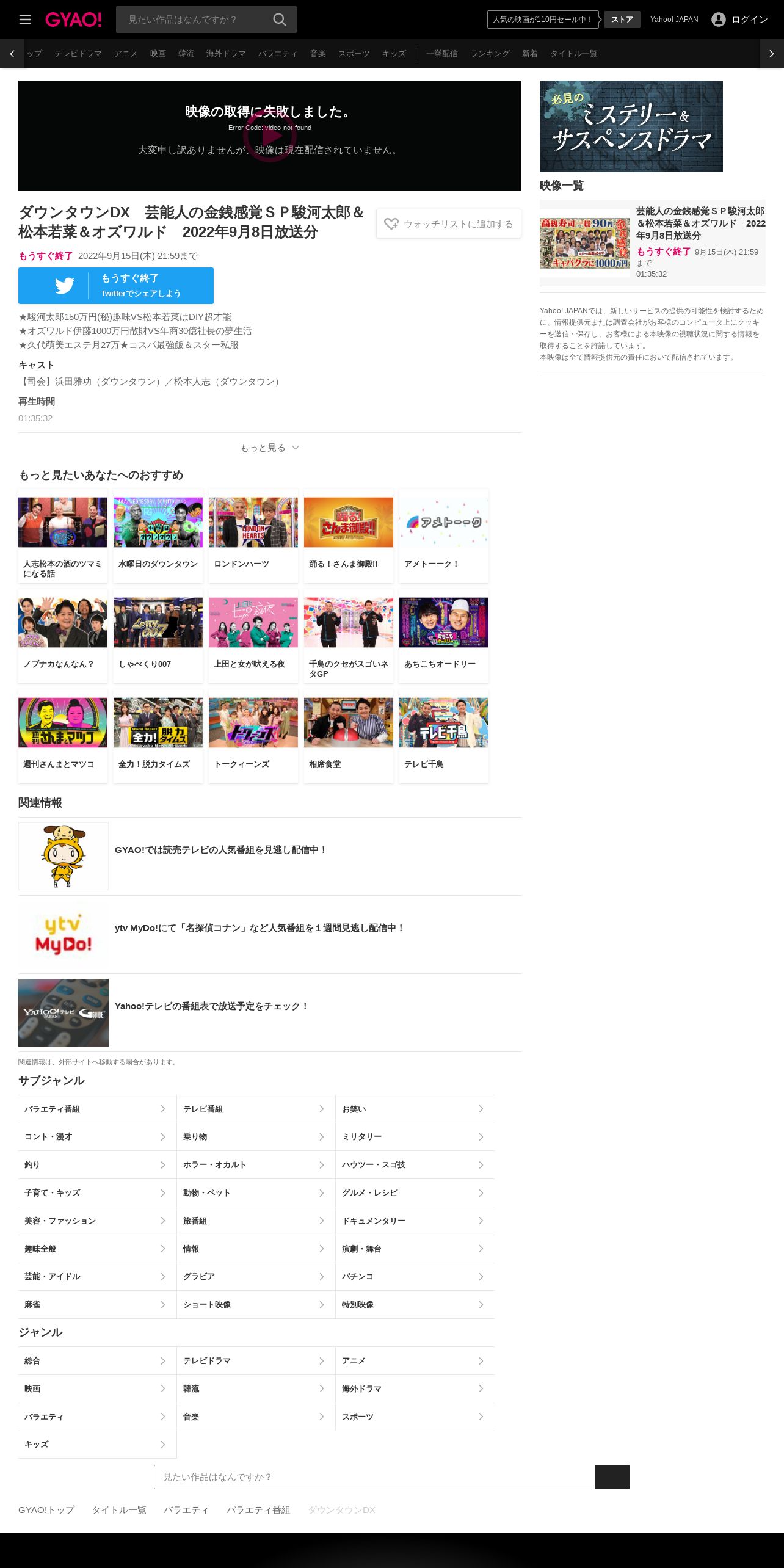Open ホラー・オカルト subgenre chevron
The height and width of the screenshot is (1568, 784).
point(322,1165)
